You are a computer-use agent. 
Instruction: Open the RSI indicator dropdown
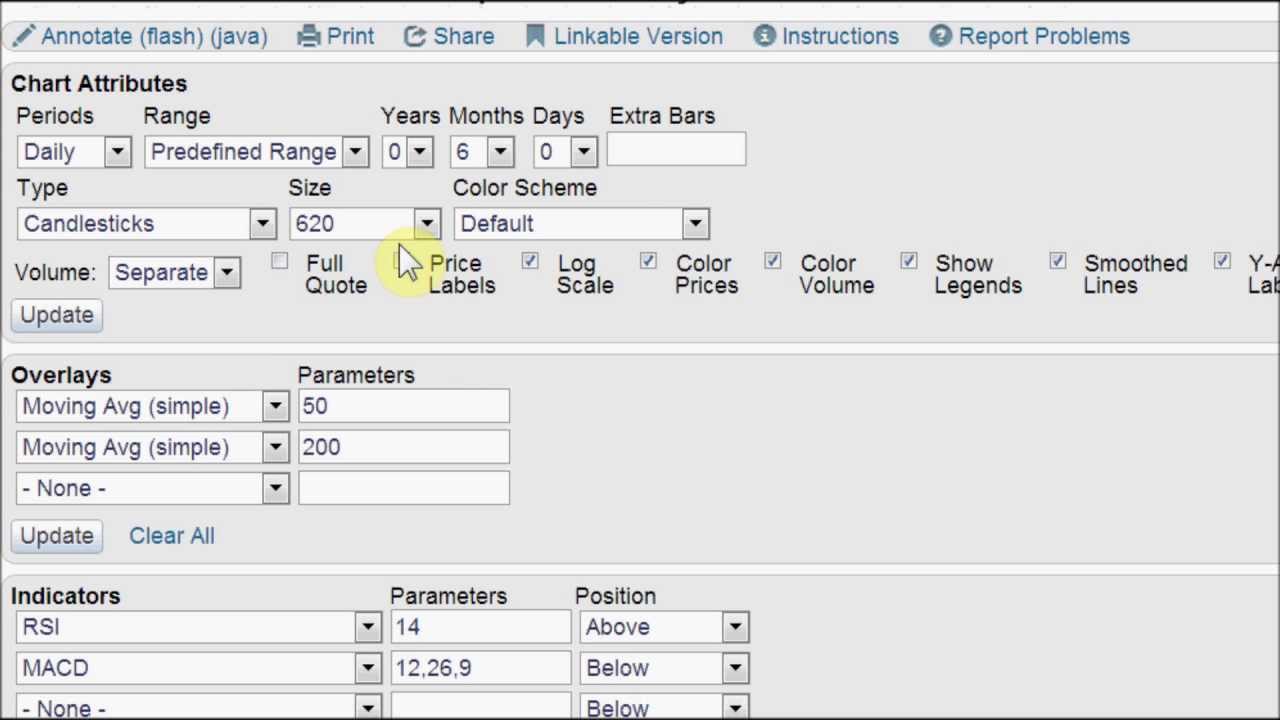(199, 627)
